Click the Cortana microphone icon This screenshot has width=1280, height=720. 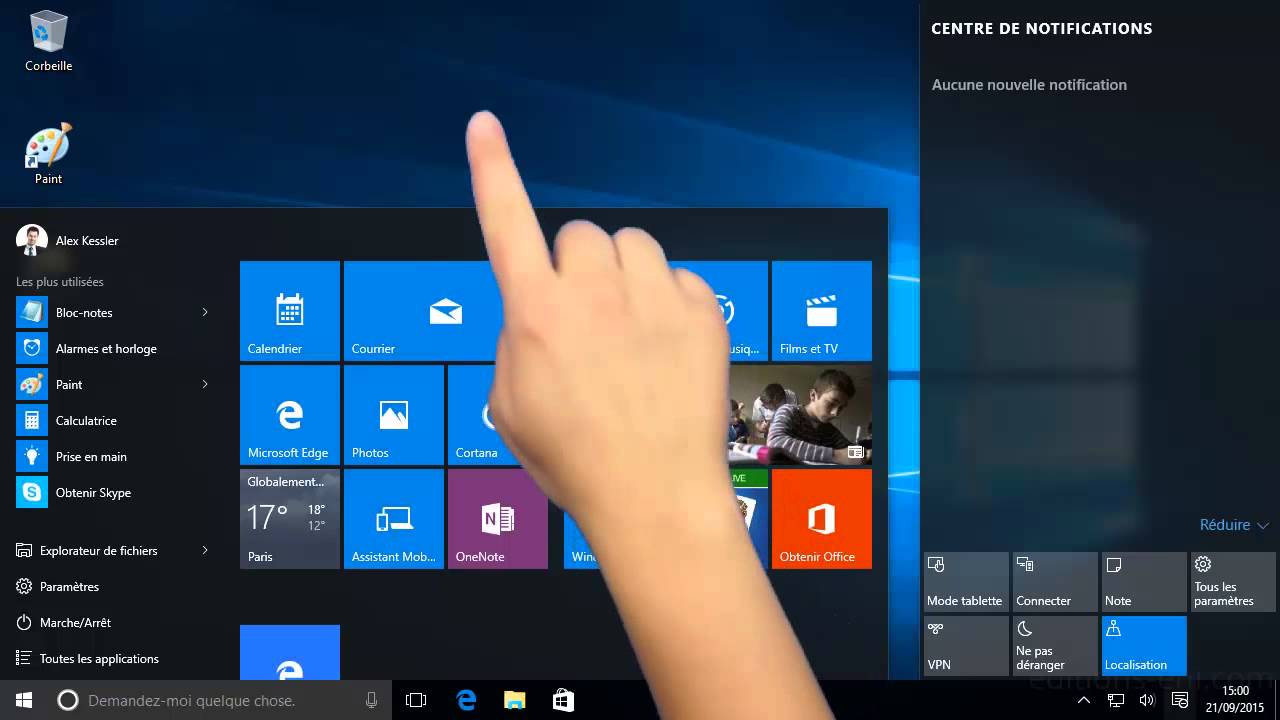371,700
